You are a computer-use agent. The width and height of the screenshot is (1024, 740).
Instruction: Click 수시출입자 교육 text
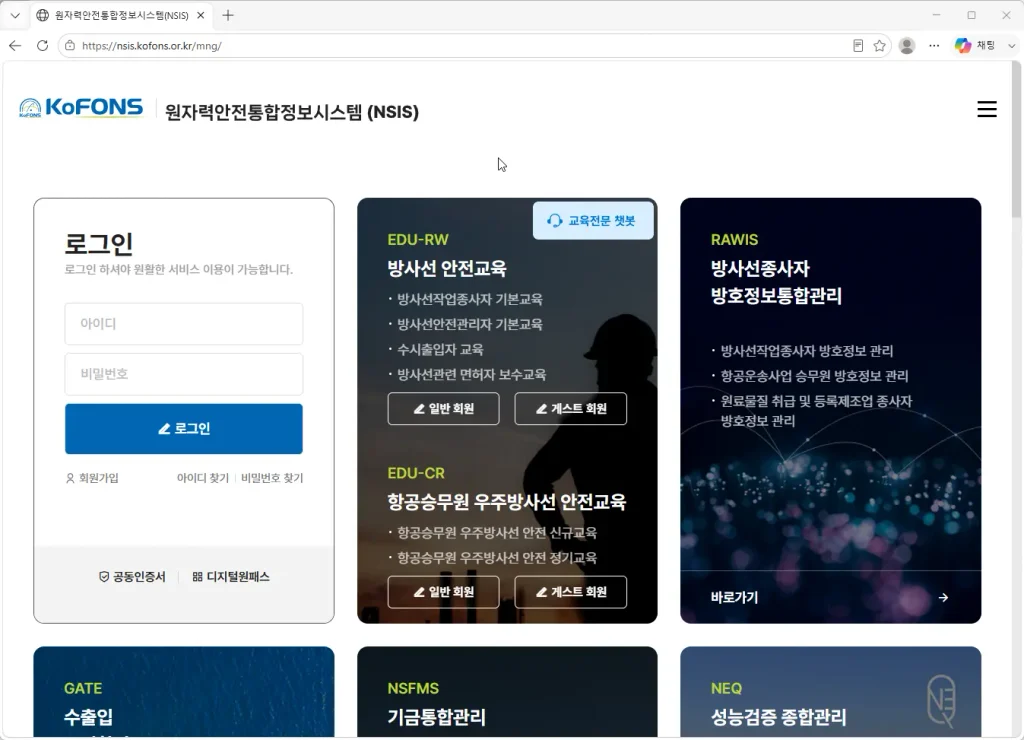(440, 349)
